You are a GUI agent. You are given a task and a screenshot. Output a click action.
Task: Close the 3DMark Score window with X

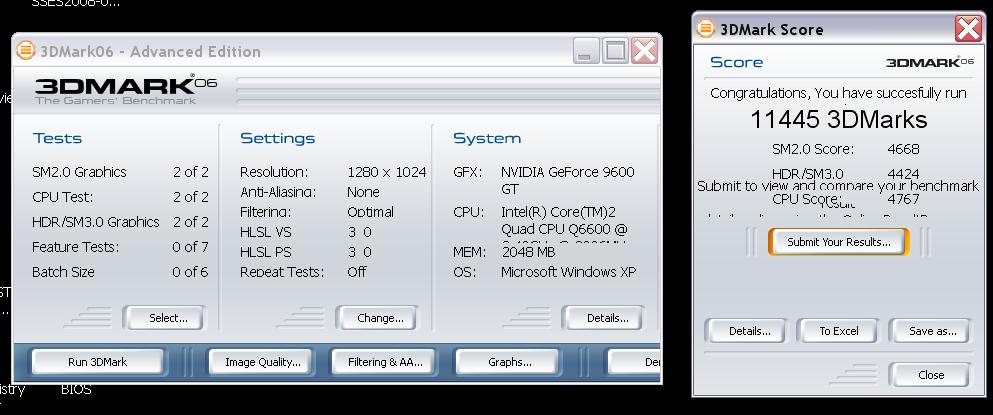click(967, 28)
